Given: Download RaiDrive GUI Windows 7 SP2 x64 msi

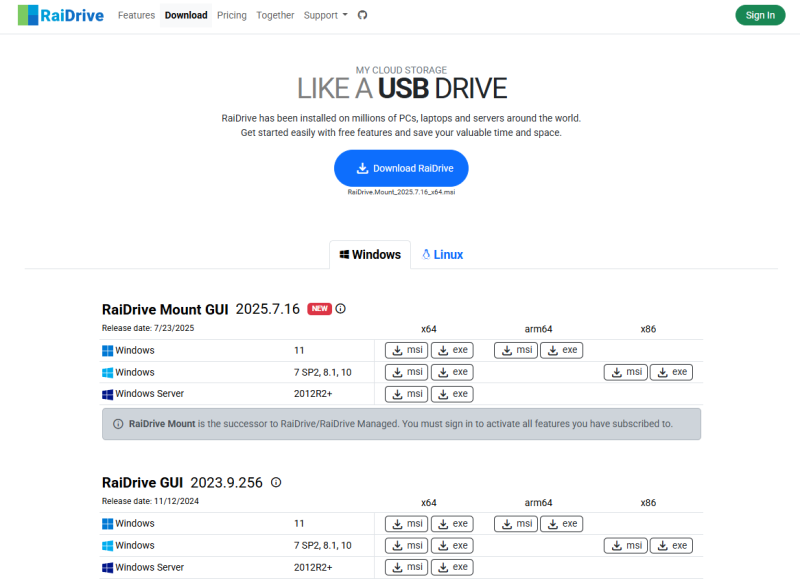Looking at the screenshot, I should (x=407, y=546).
